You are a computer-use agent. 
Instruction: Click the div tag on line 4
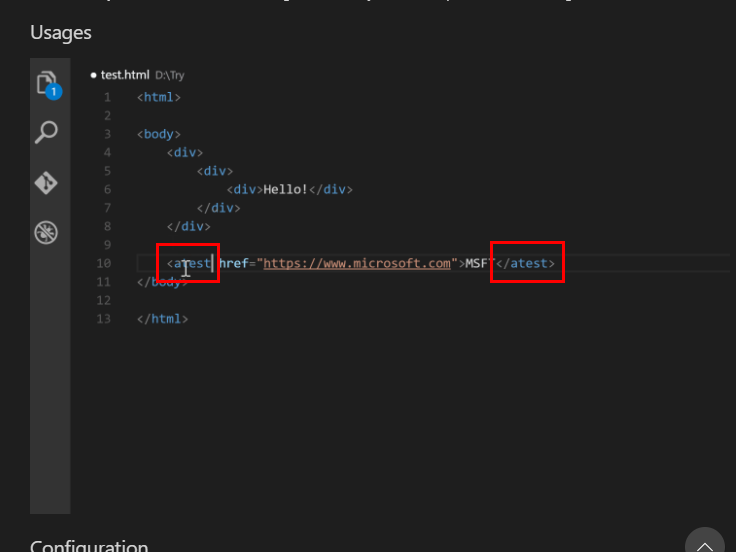click(185, 153)
